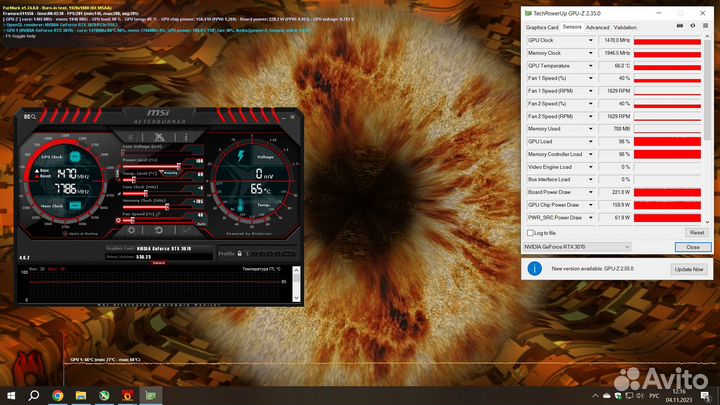Screen dimensions: 720x405
Task: Click the Afterburner hardware monitor scroll-down arrow
Action: tap(296, 298)
